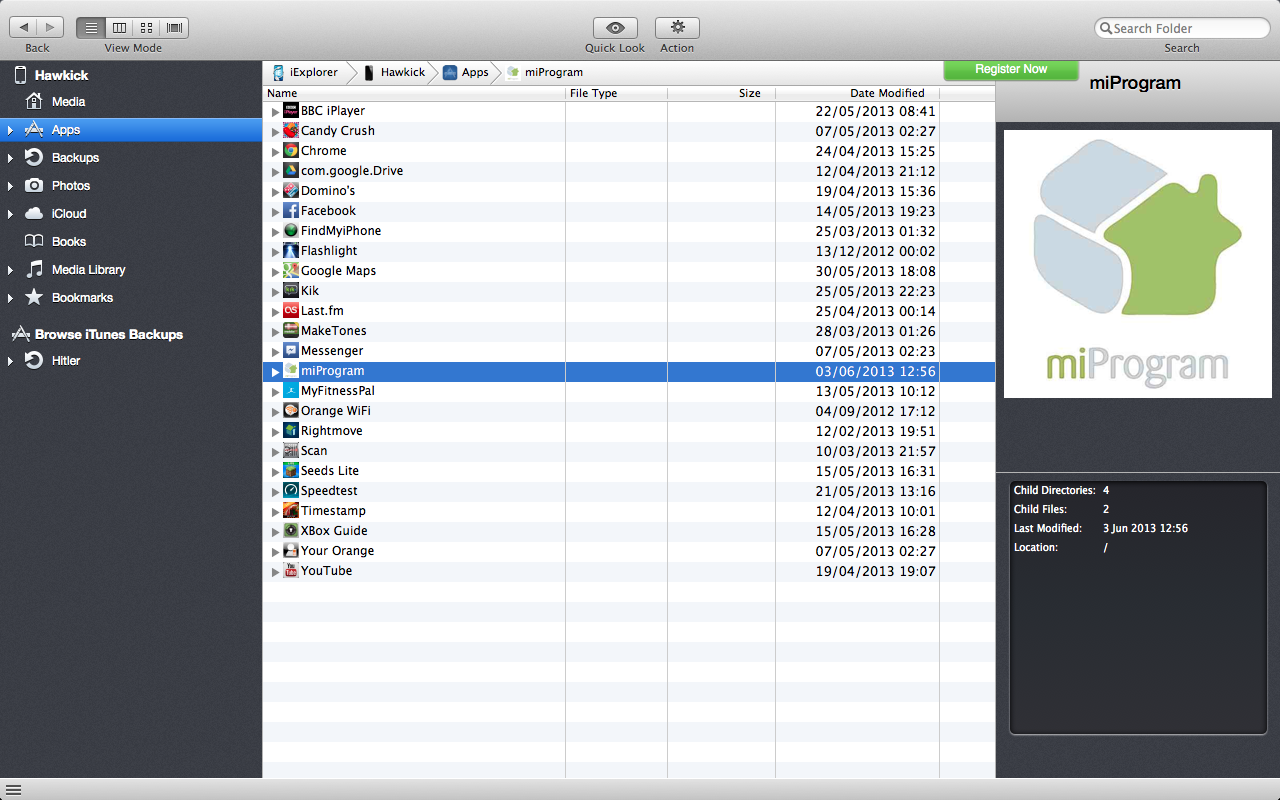
Task: Expand the Hitler backup disclosure triangle
Action: (x=10, y=361)
